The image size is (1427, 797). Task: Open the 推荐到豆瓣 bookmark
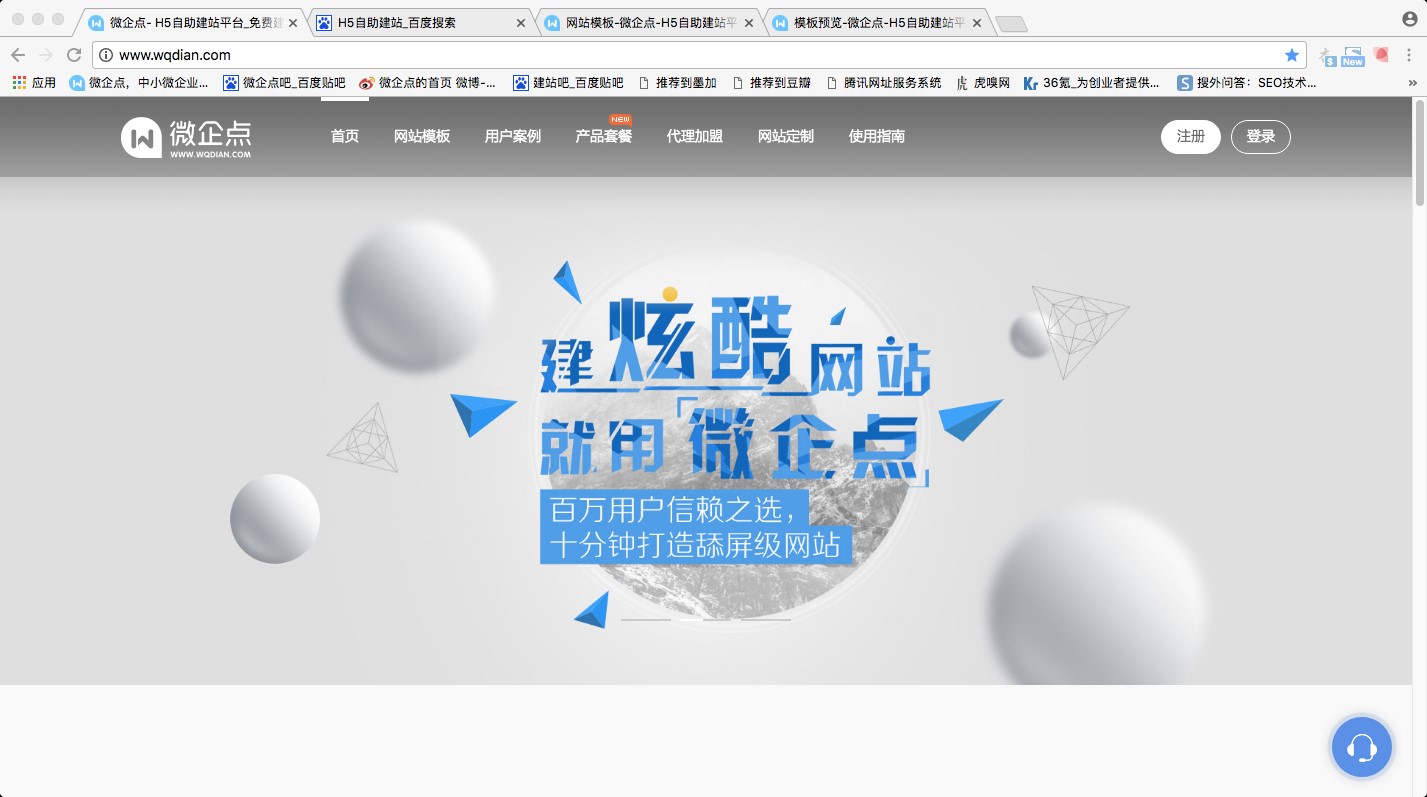(771, 83)
